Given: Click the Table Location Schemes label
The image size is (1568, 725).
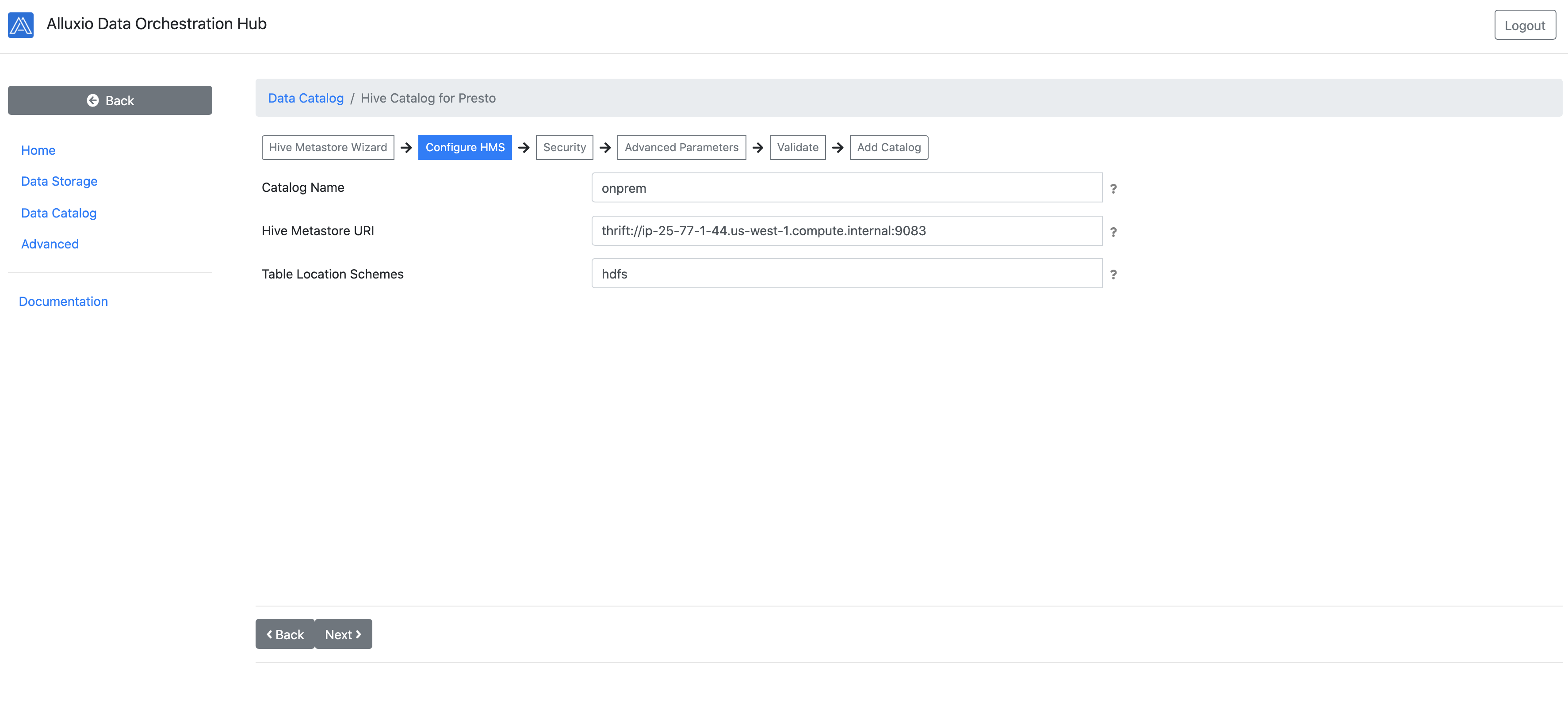Looking at the screenshot, I should pos(333,274).
